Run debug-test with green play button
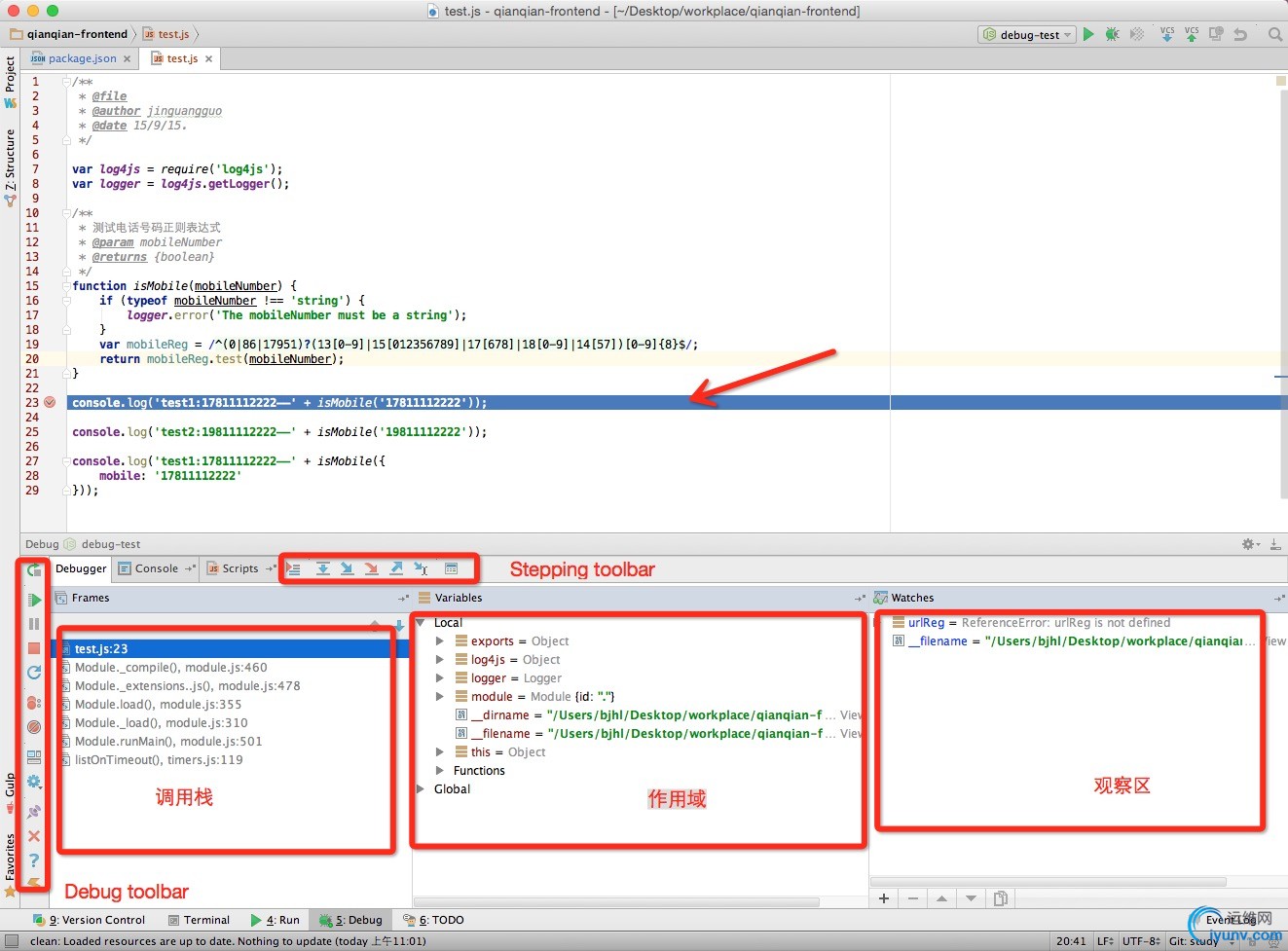The width and height of the screenshot is (1288, 951). (x=1088, y=34)
